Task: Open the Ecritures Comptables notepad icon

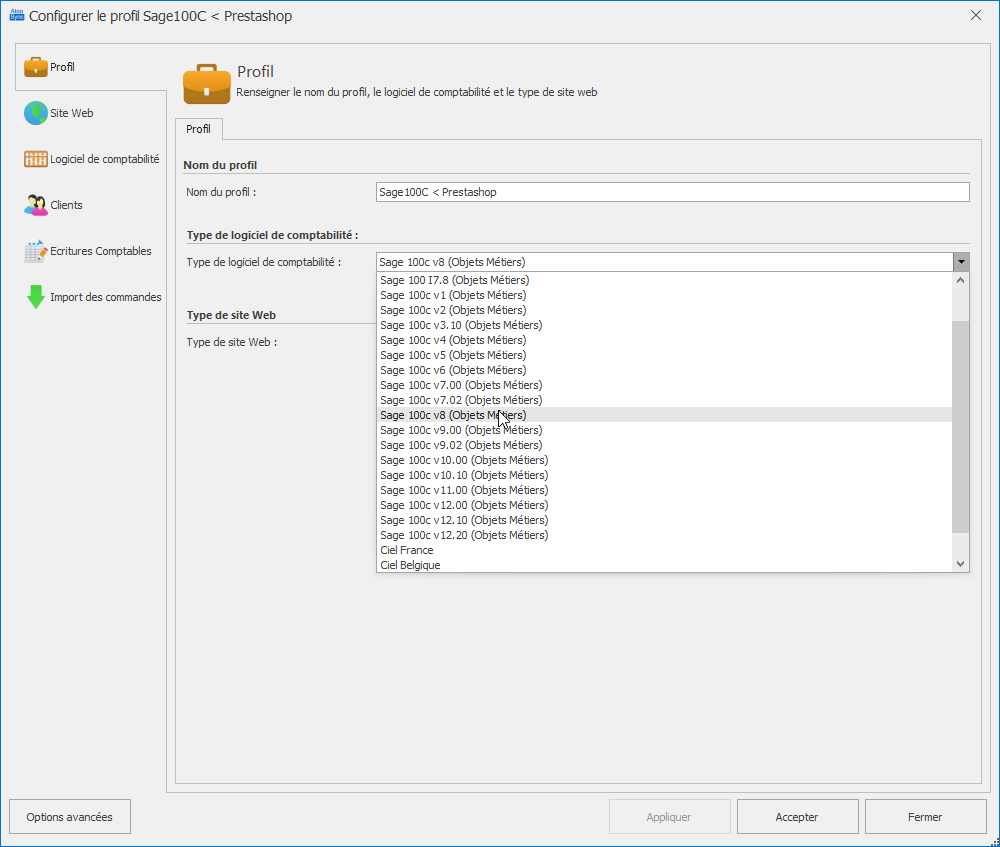Action: [36, 251]
